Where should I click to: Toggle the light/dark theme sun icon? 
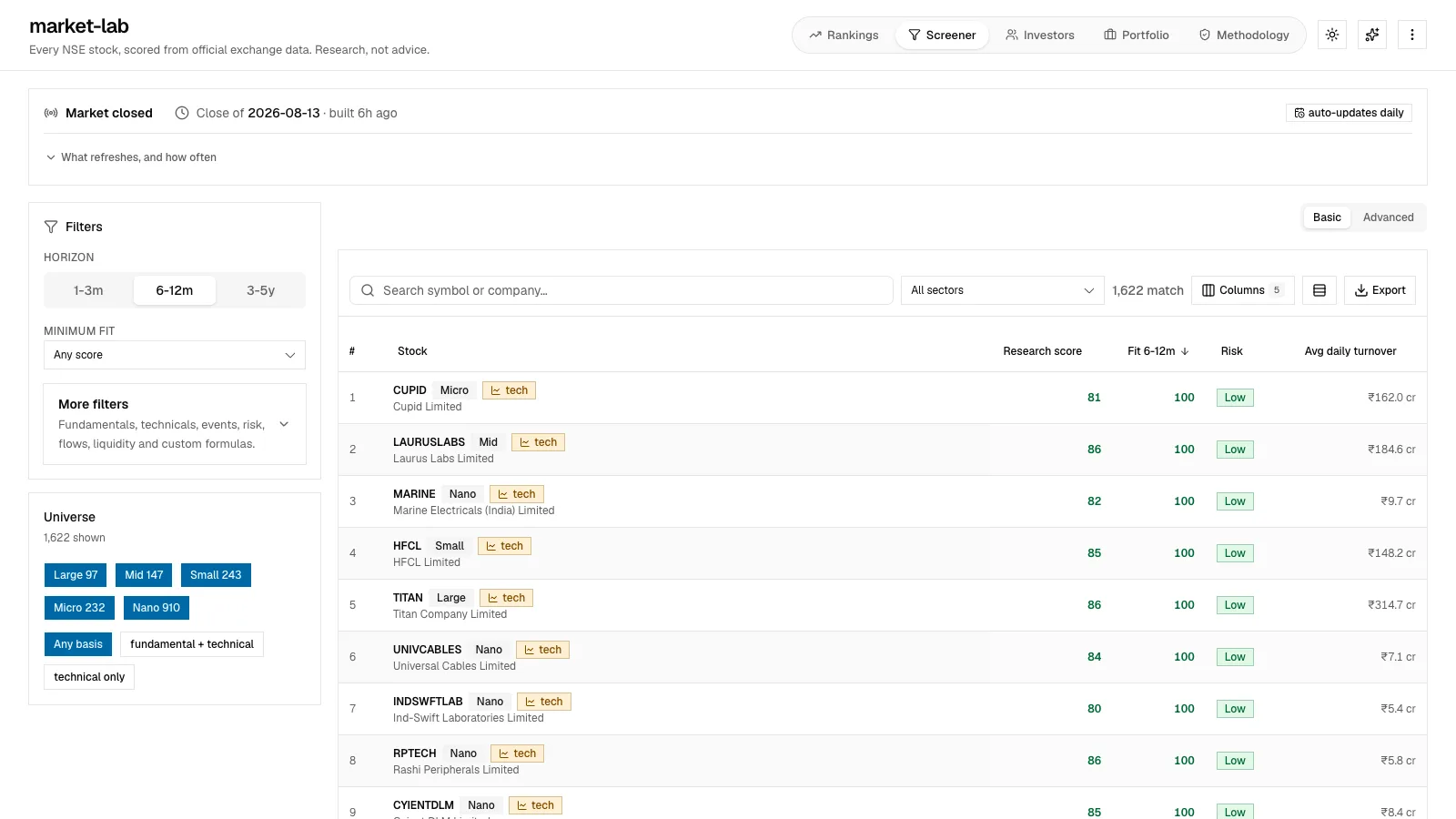(x=1332, y=35)
